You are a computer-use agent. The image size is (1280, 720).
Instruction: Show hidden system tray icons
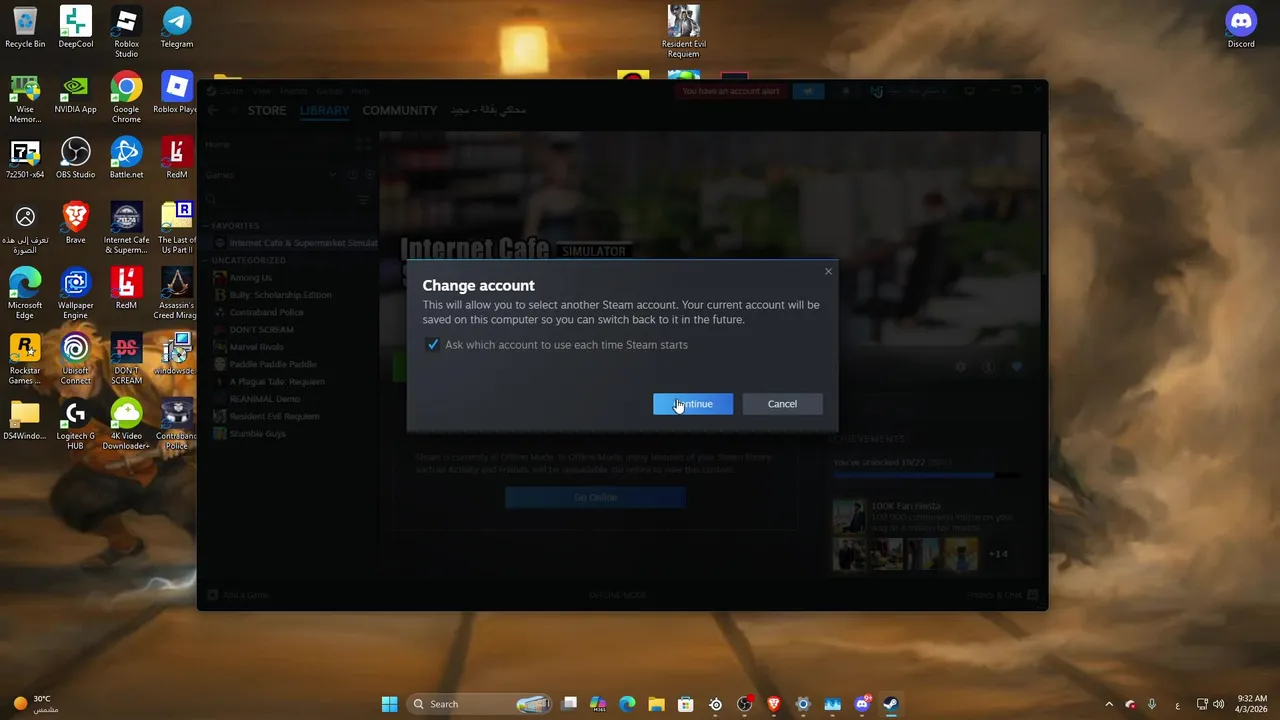[x=1108, y=704]
